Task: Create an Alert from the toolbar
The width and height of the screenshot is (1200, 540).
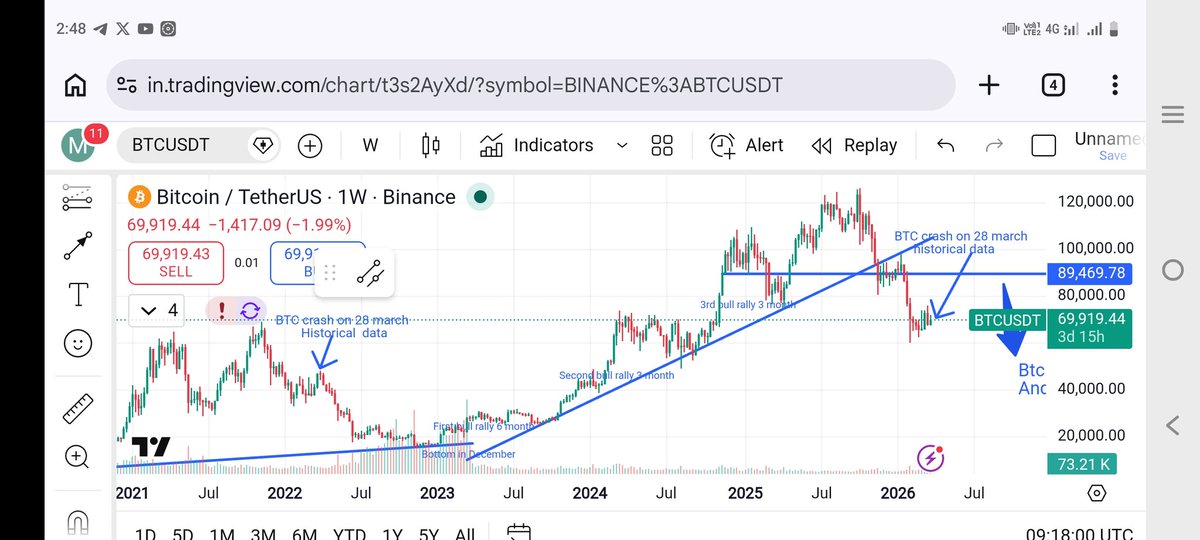Action: pyautogui.click(x=746, y=146)
